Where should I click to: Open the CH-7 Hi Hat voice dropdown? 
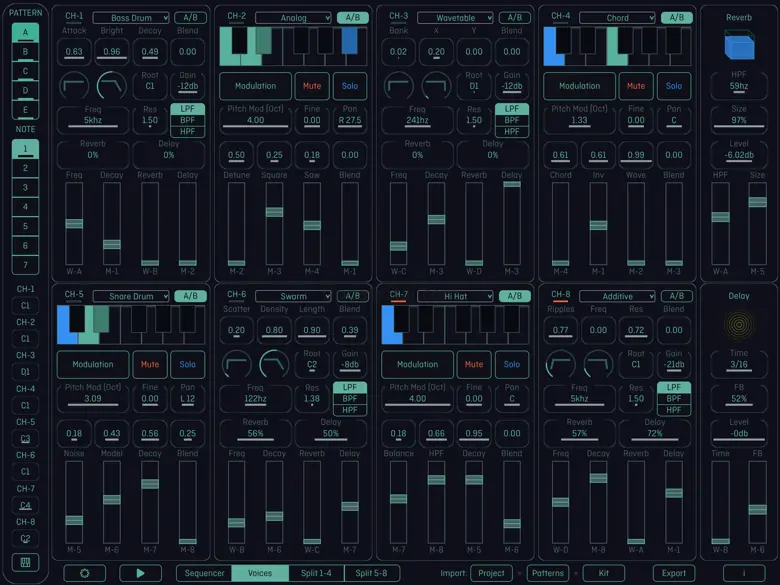[456, 296]
